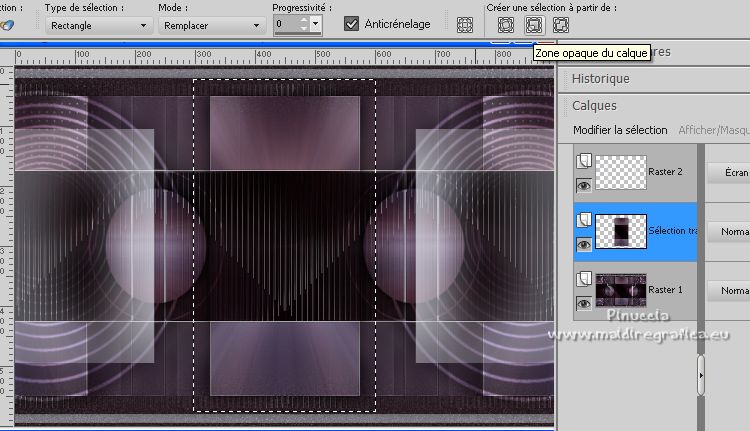750x431 pixels.
Task: Click the Raster 2 layer type icon
Action: (x=584, y=160)
